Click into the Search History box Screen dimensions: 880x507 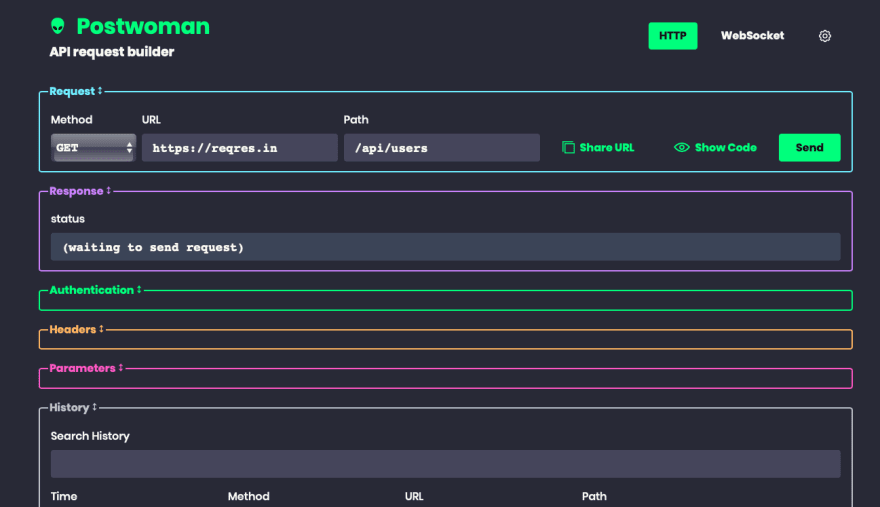point(446,464)
